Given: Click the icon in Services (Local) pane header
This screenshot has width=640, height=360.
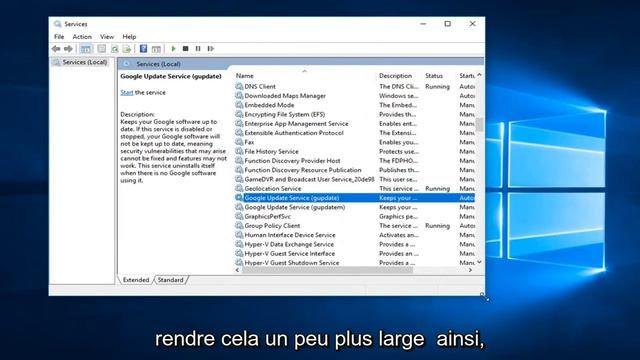Looking at the screenshot, I should (127, 64).
